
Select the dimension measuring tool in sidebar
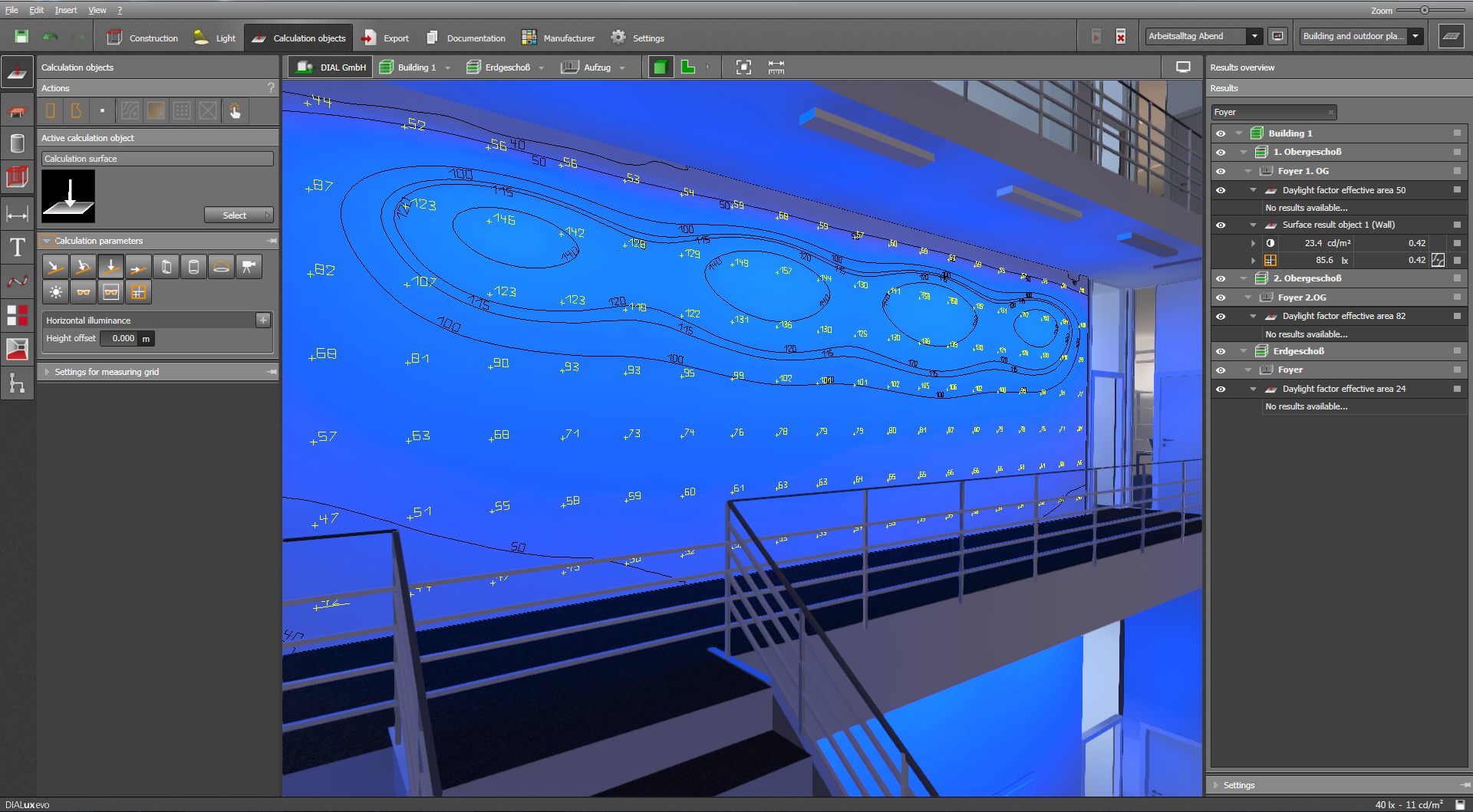pyautogui.click(x=17, y=214)
